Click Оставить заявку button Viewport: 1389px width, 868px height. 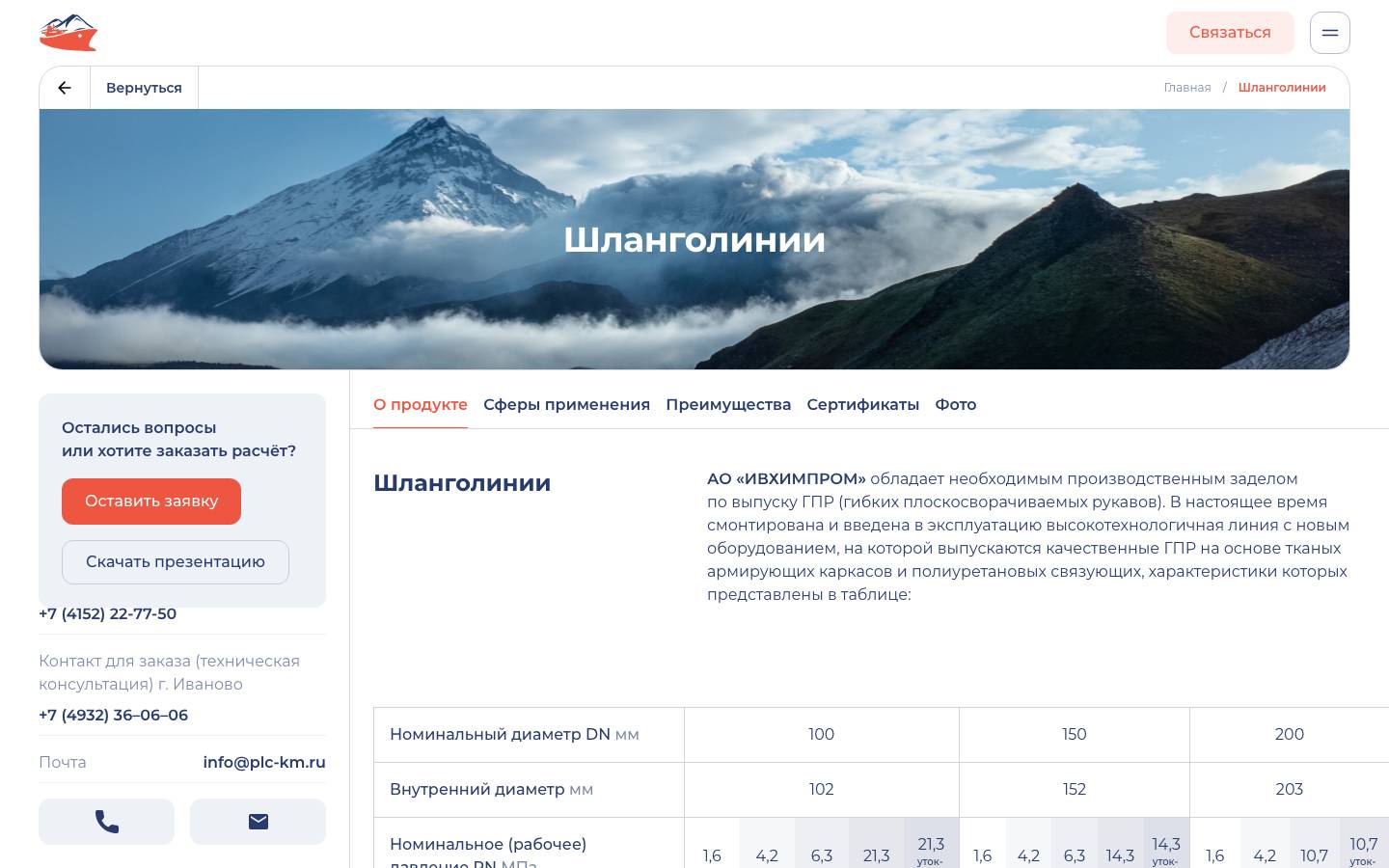coord(151,502)
